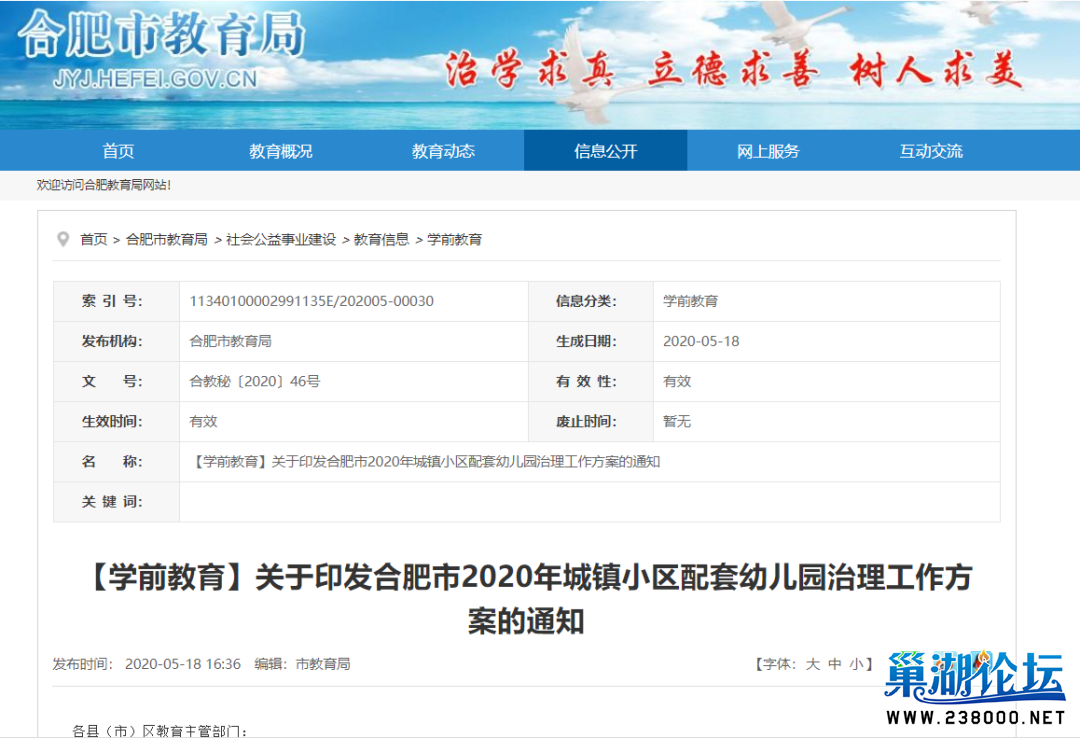Select document number 合教秘〔2020〕46号

[x=255, y=381]
